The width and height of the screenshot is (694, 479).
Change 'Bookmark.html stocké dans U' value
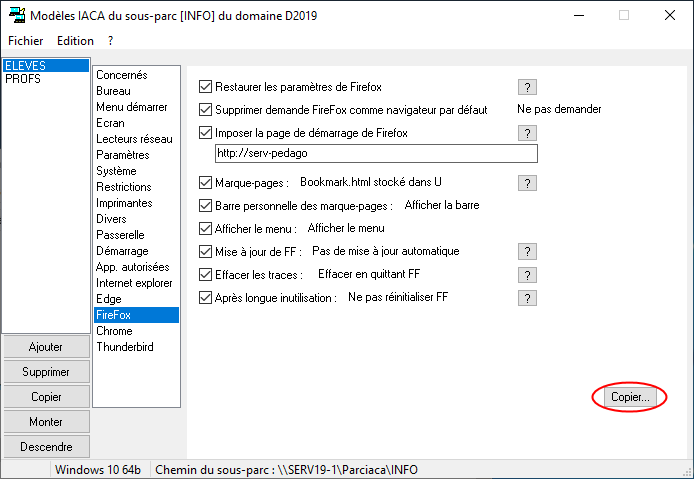pos(370,182)
